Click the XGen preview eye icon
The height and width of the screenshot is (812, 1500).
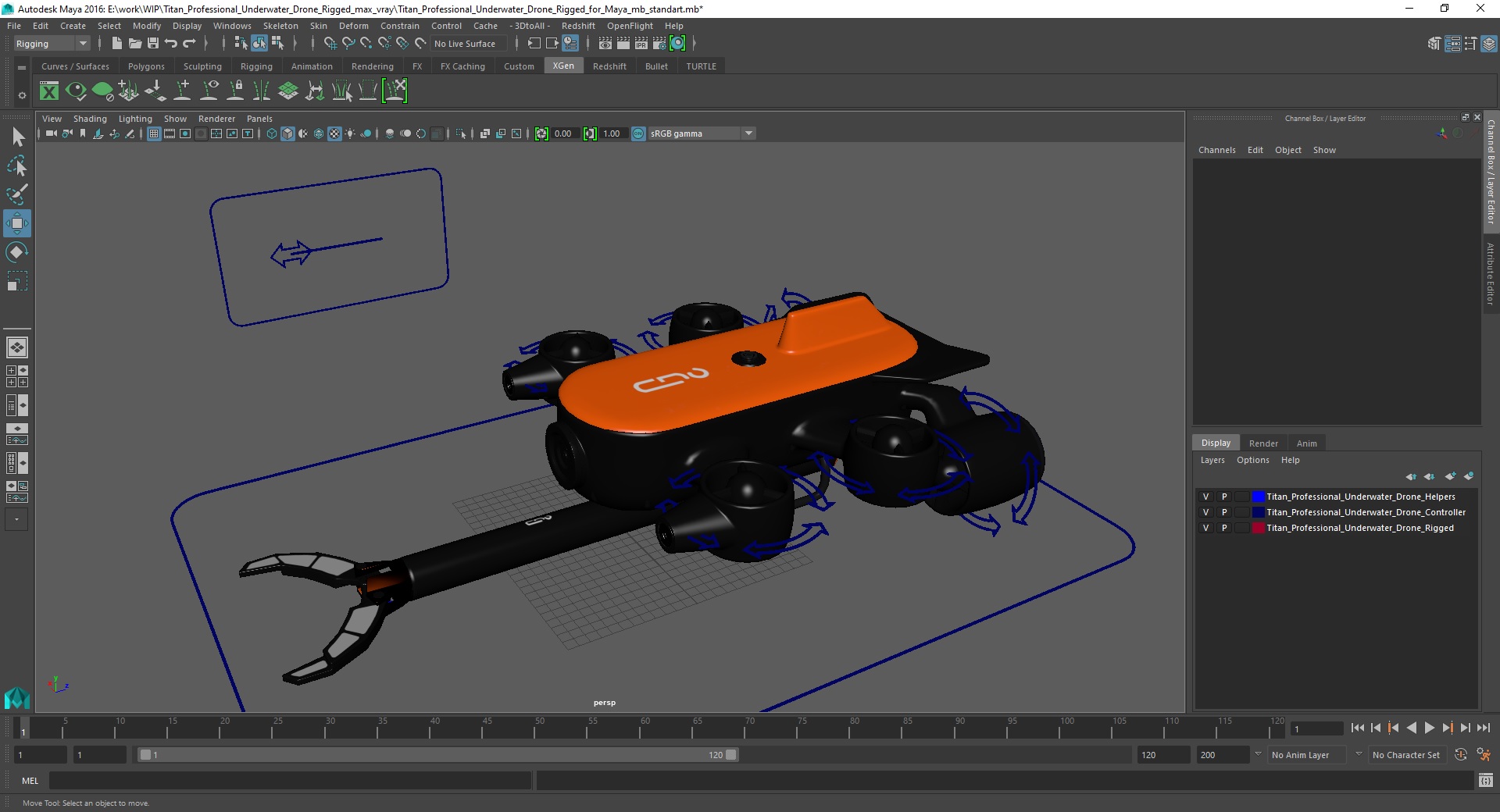tap(76, 91)
